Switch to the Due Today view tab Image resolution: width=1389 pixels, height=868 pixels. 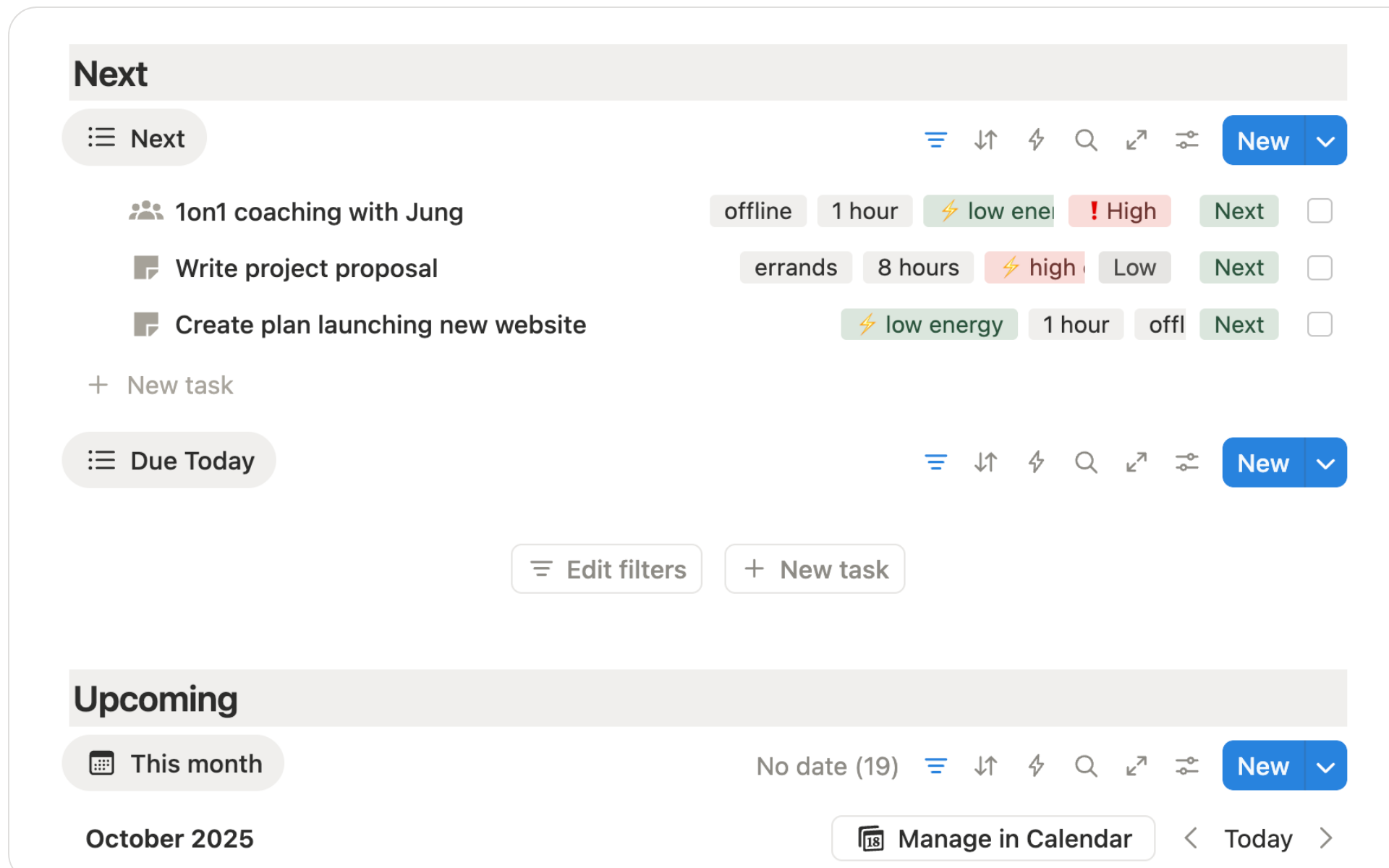pyautogui.click(x=169, y=460)
